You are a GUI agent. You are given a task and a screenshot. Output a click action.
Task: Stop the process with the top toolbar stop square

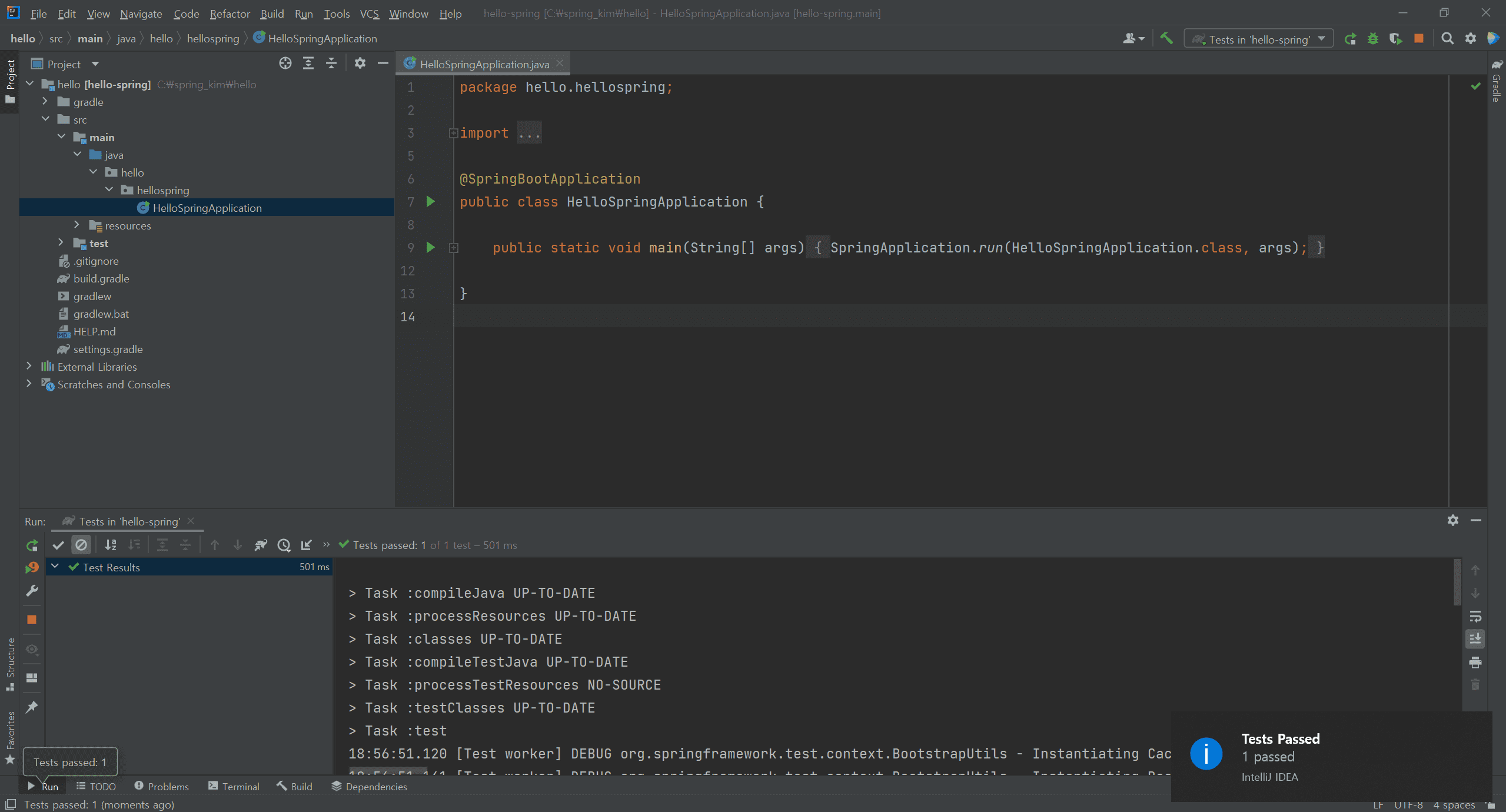(x=1419, y=39)
